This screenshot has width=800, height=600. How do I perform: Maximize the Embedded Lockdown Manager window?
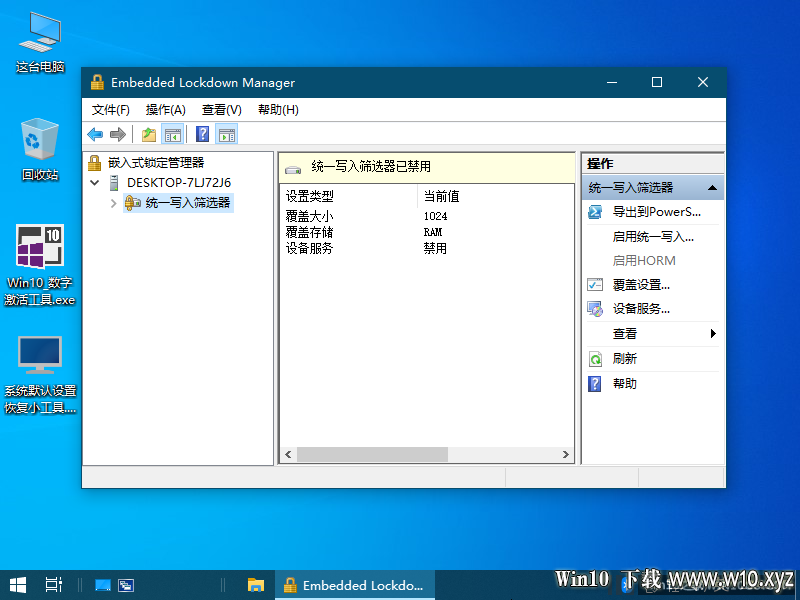point(657,82)
